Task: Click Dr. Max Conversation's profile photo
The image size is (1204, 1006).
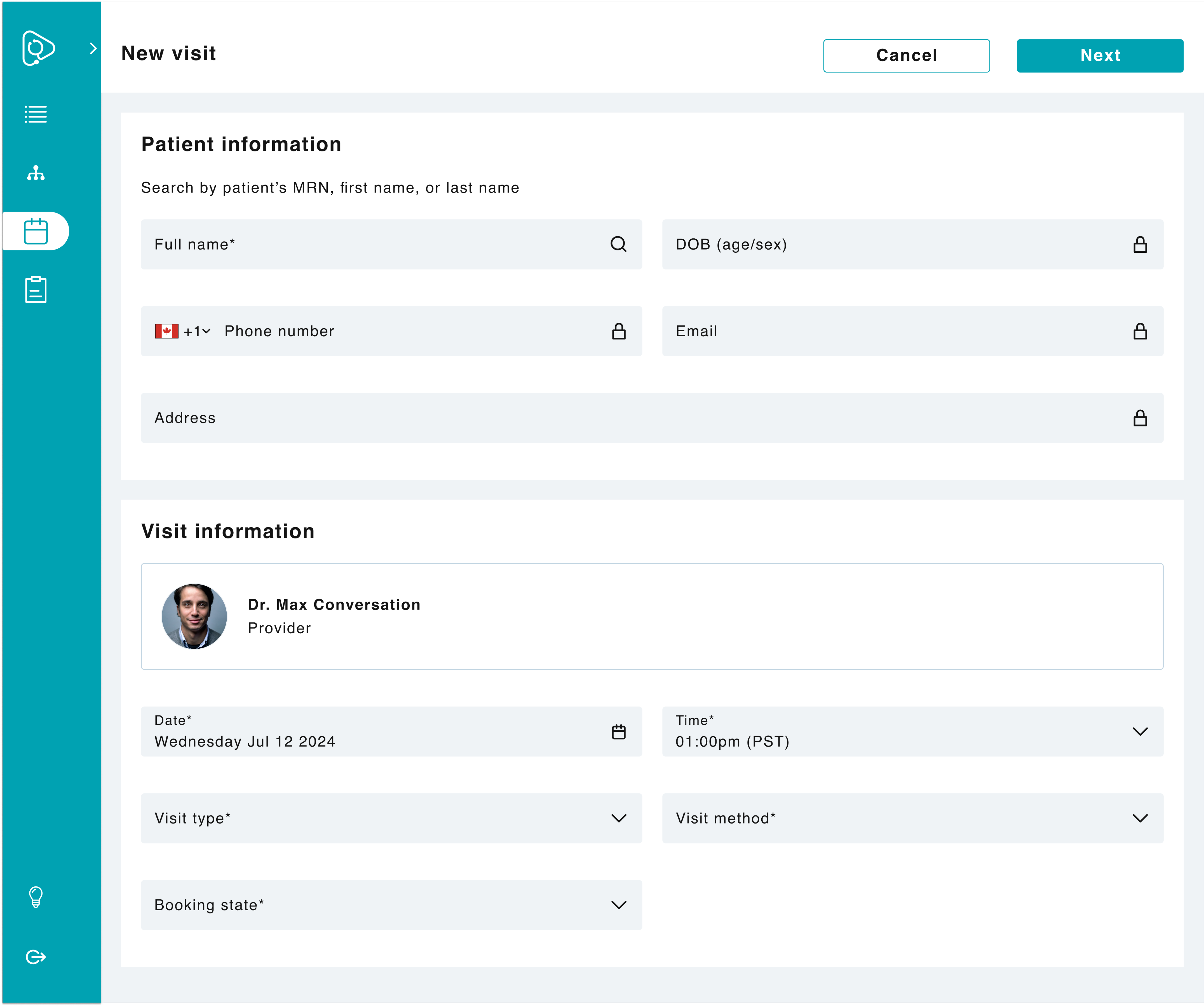Action: click(x=194, y=616)
